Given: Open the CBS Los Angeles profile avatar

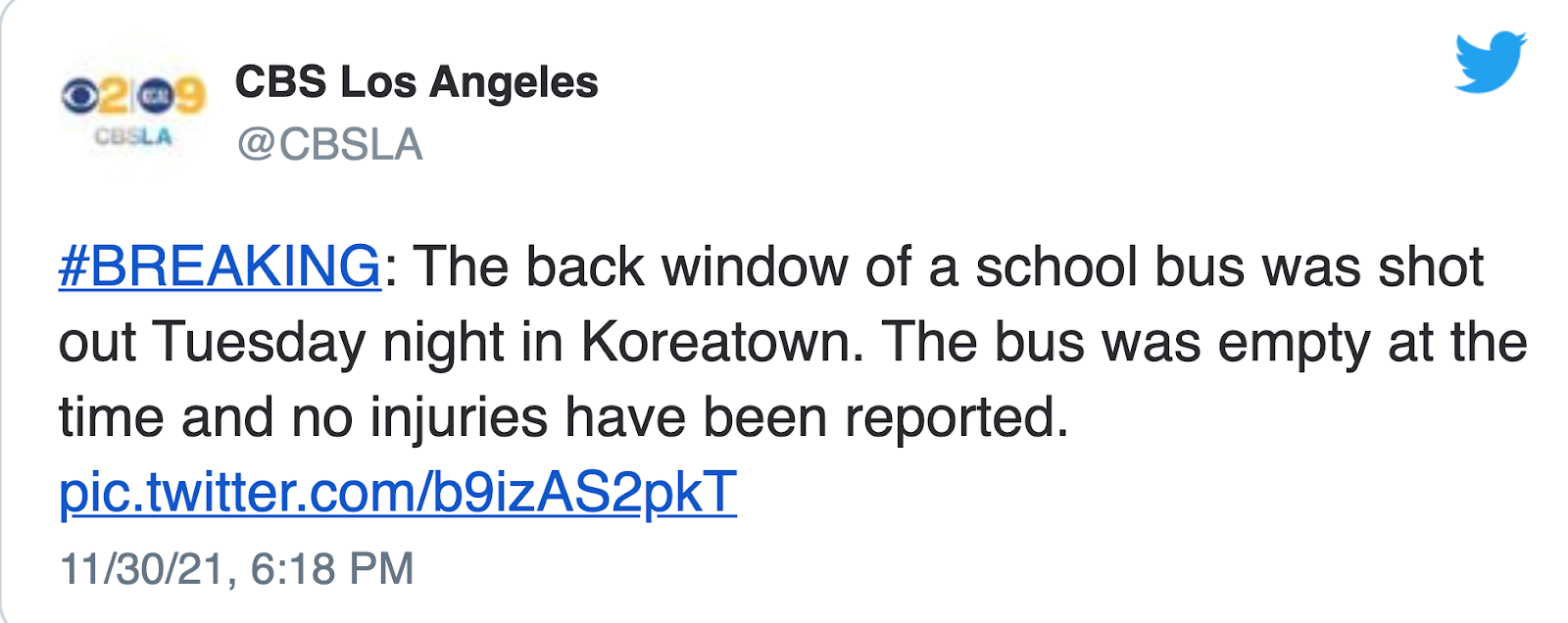Looking at the screenshot, I should coord(133,109).
